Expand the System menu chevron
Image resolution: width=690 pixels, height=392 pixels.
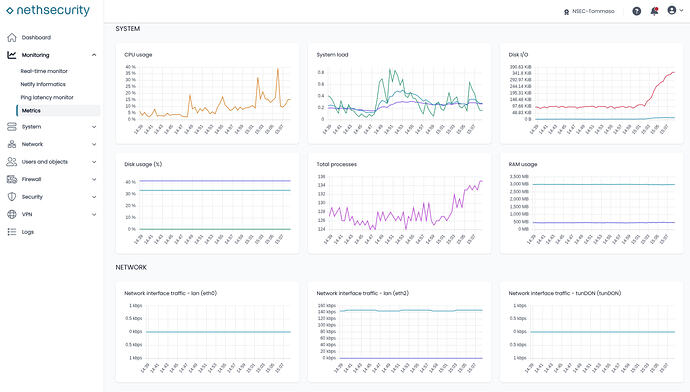point(94,127)
